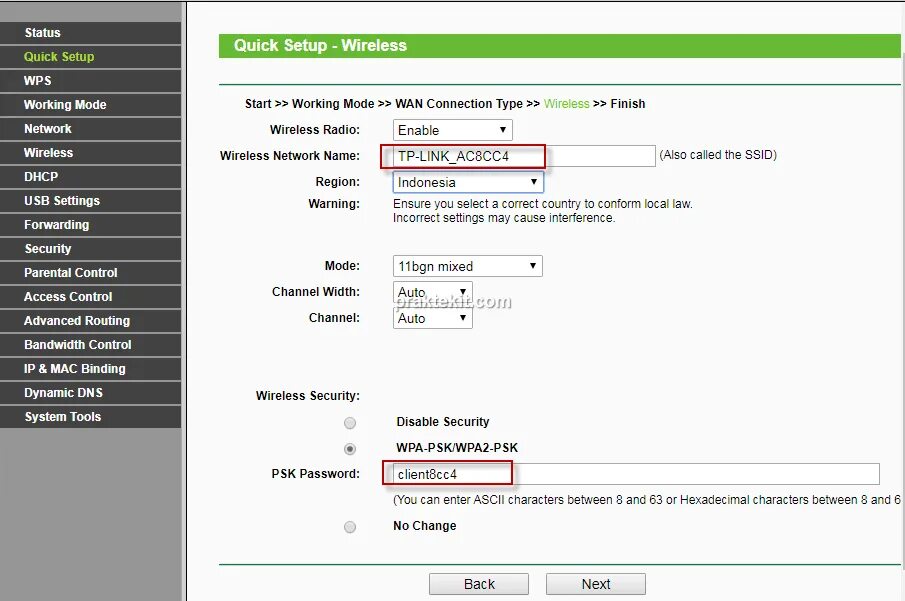Screen dimensions: 905x601
Task: Expand the Mode dropdown 11bgn mixed
Action: [x=468, y=266]
